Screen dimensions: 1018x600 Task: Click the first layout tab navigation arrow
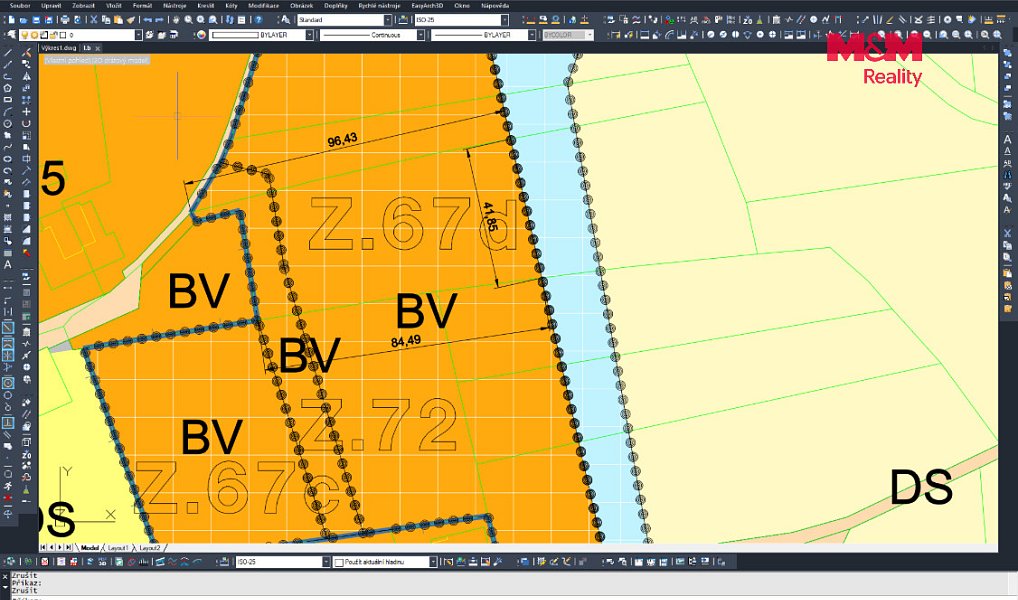(x=43, y=548)
